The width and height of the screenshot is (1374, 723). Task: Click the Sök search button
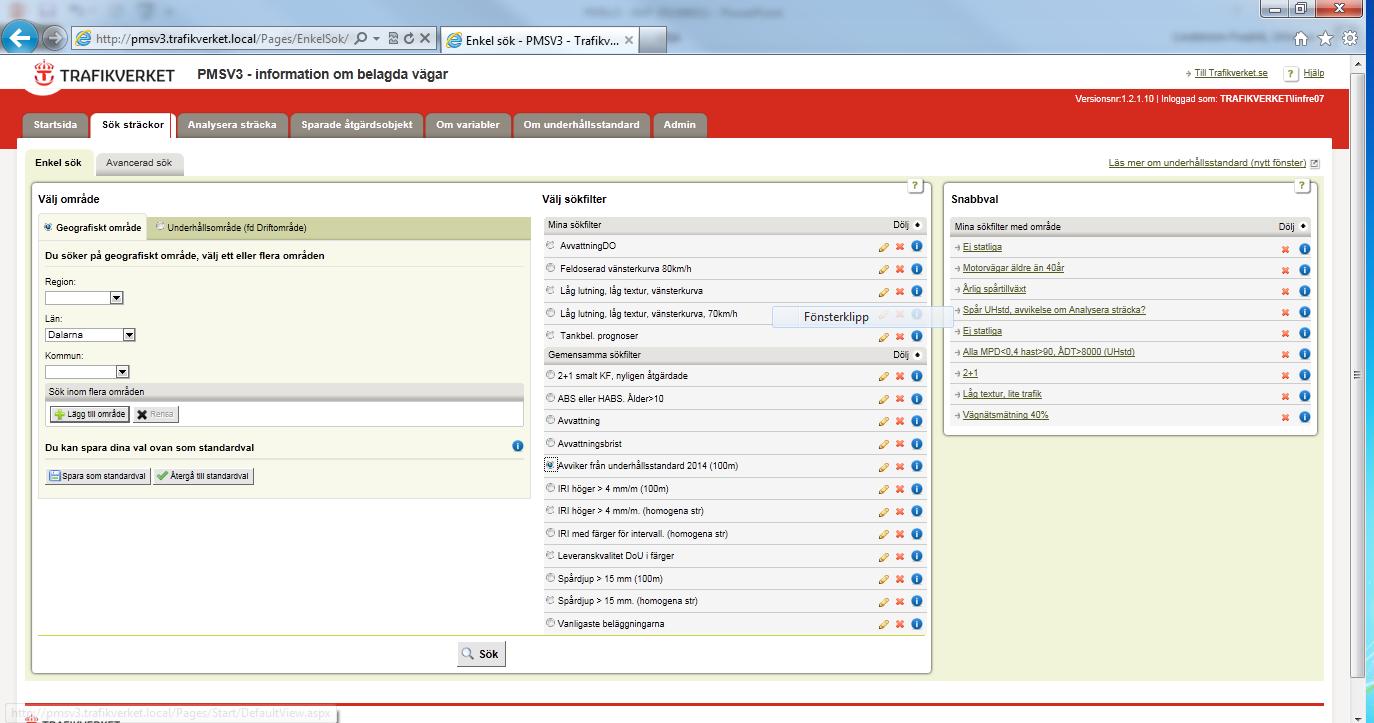click(x=482, y=654)
